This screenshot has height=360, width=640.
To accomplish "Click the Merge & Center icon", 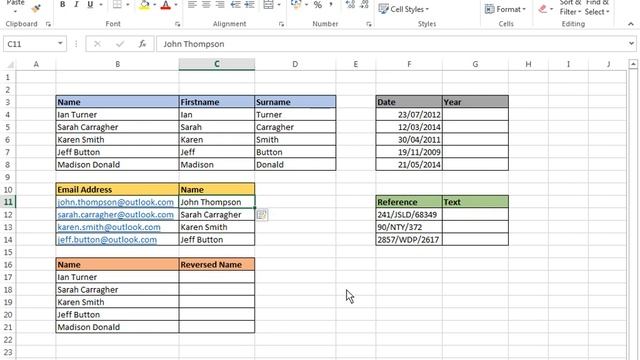I will [x=268, y=5].
